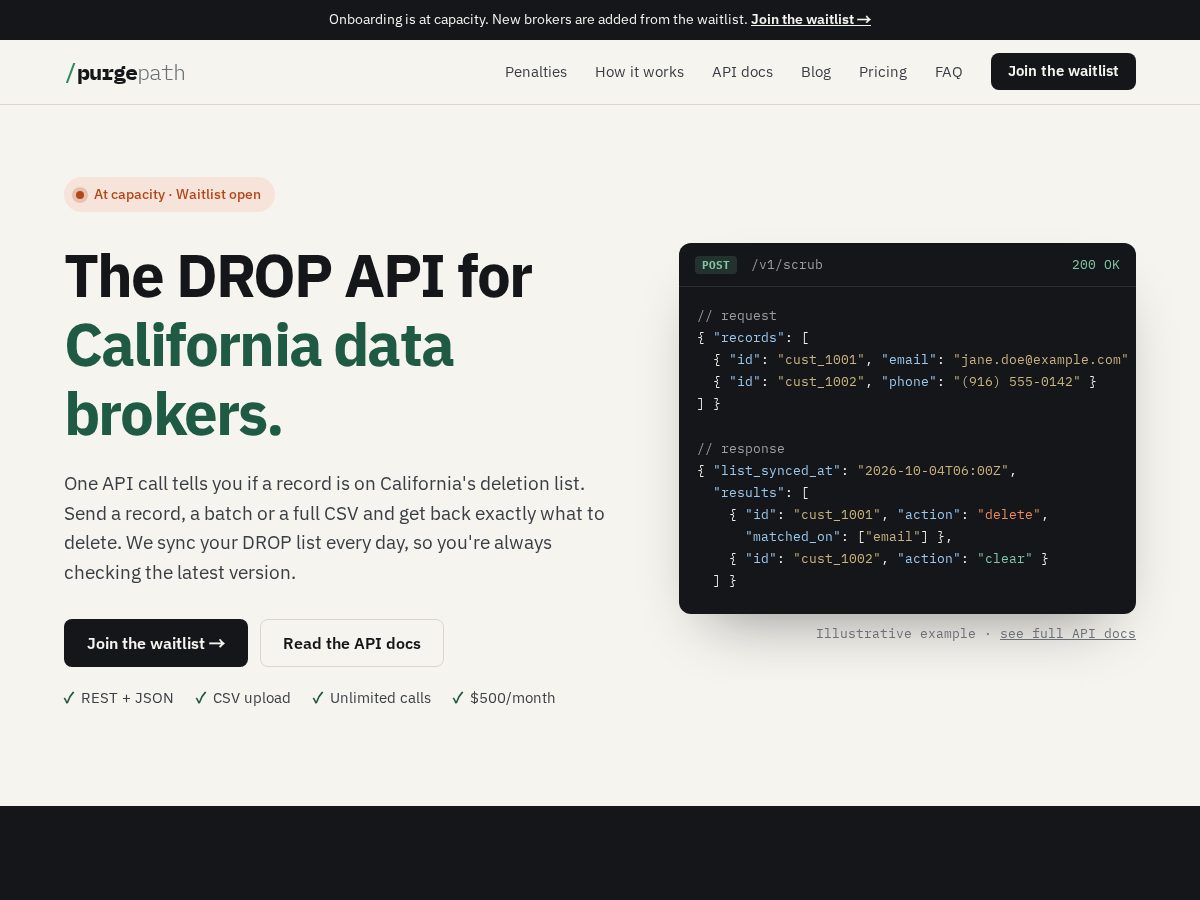Click the checkmark icon beside $500/month

(458, 698)
